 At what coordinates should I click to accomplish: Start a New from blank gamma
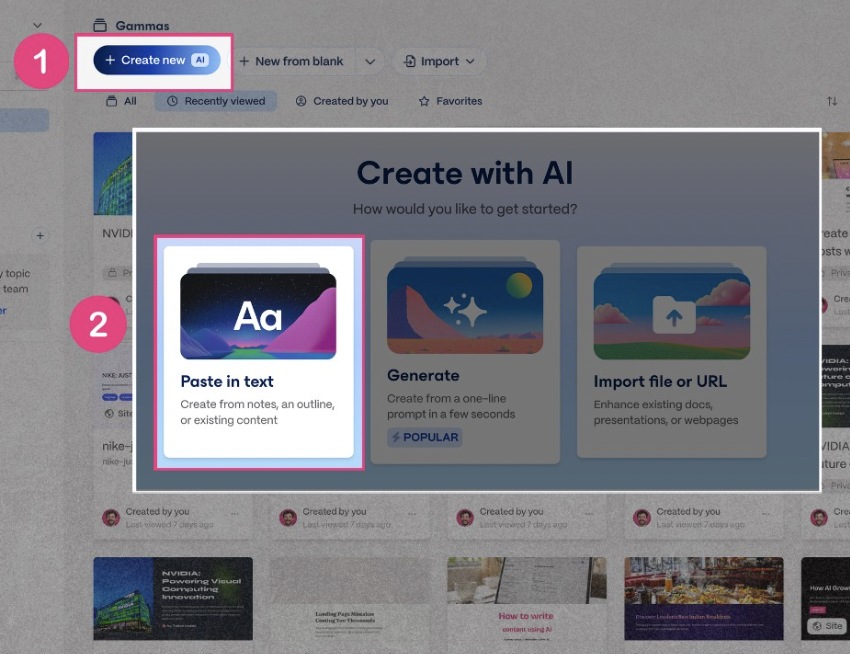click(292, 61)
